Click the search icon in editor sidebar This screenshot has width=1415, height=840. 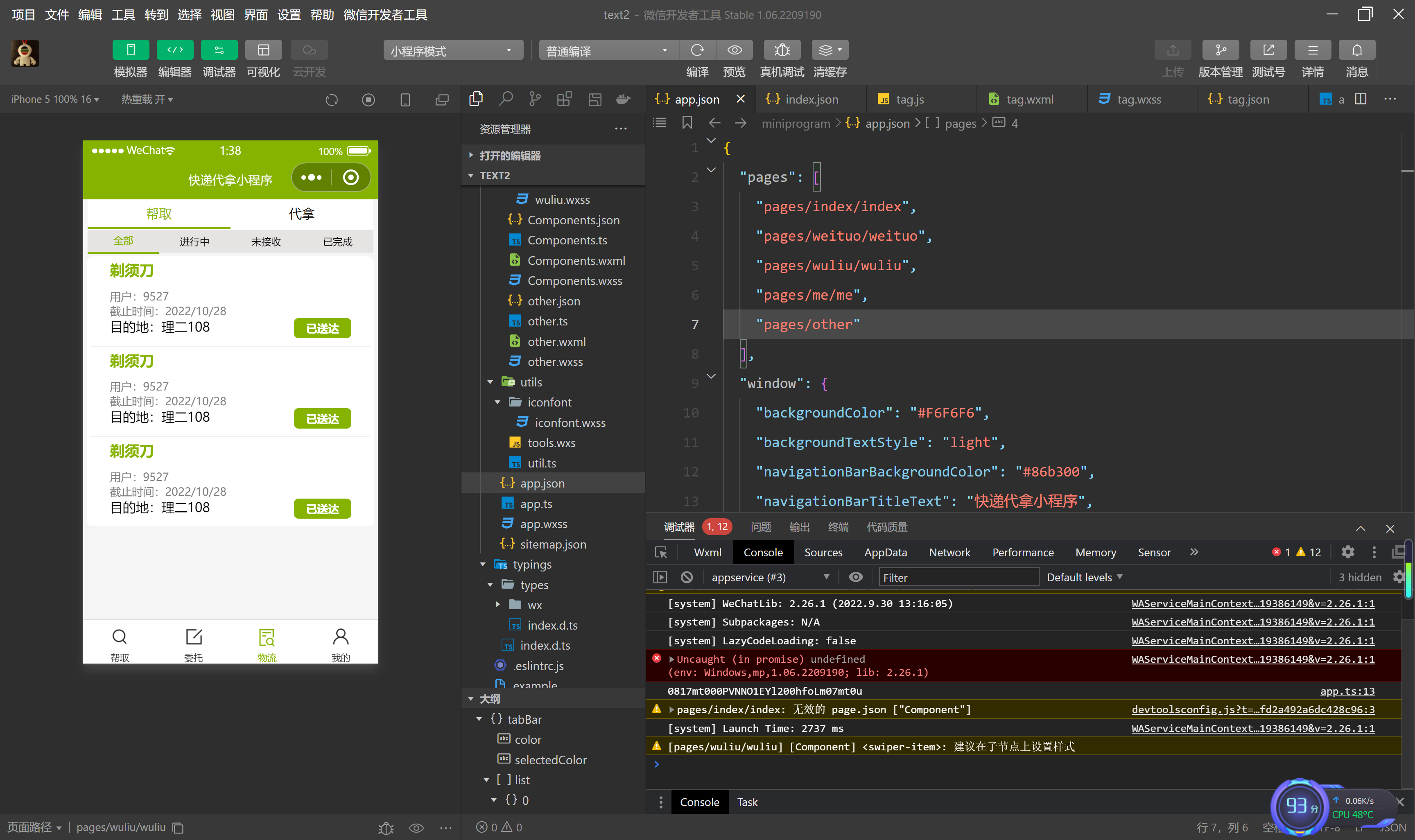point(505,99)
